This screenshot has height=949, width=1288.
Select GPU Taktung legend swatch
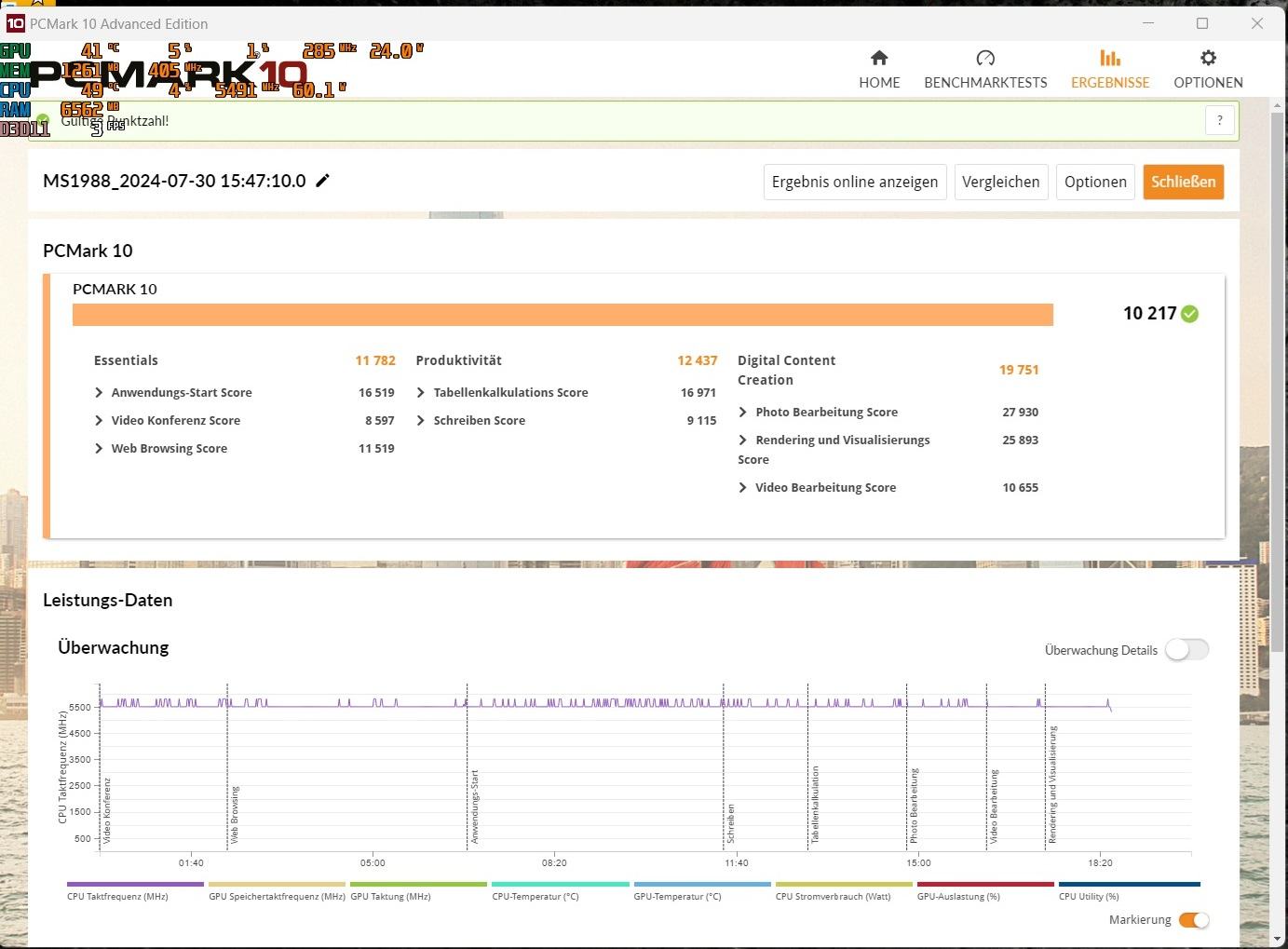coord(418,885)
